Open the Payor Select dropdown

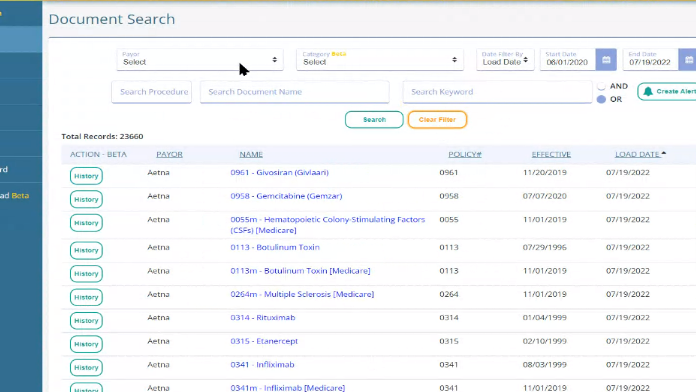(200, 60)
